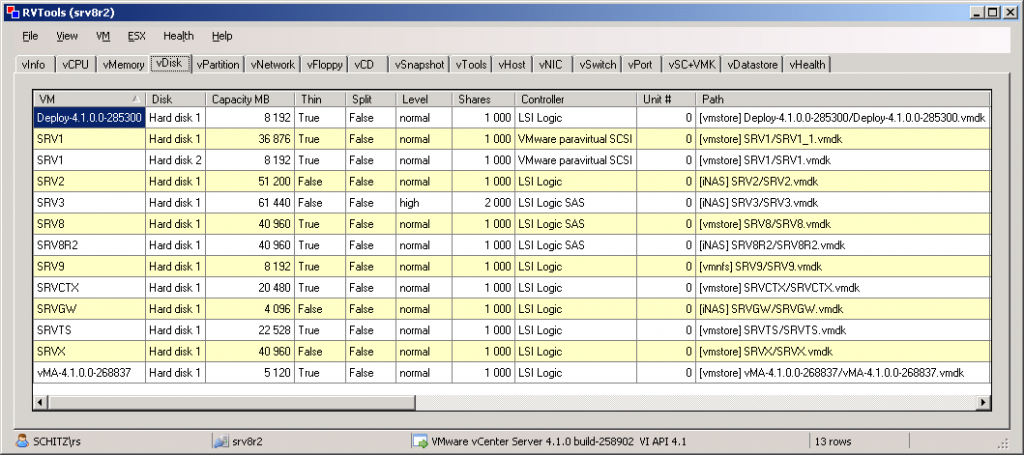Click the 4 096 capacity cell for SRVGW

click(x=250, y=309)
